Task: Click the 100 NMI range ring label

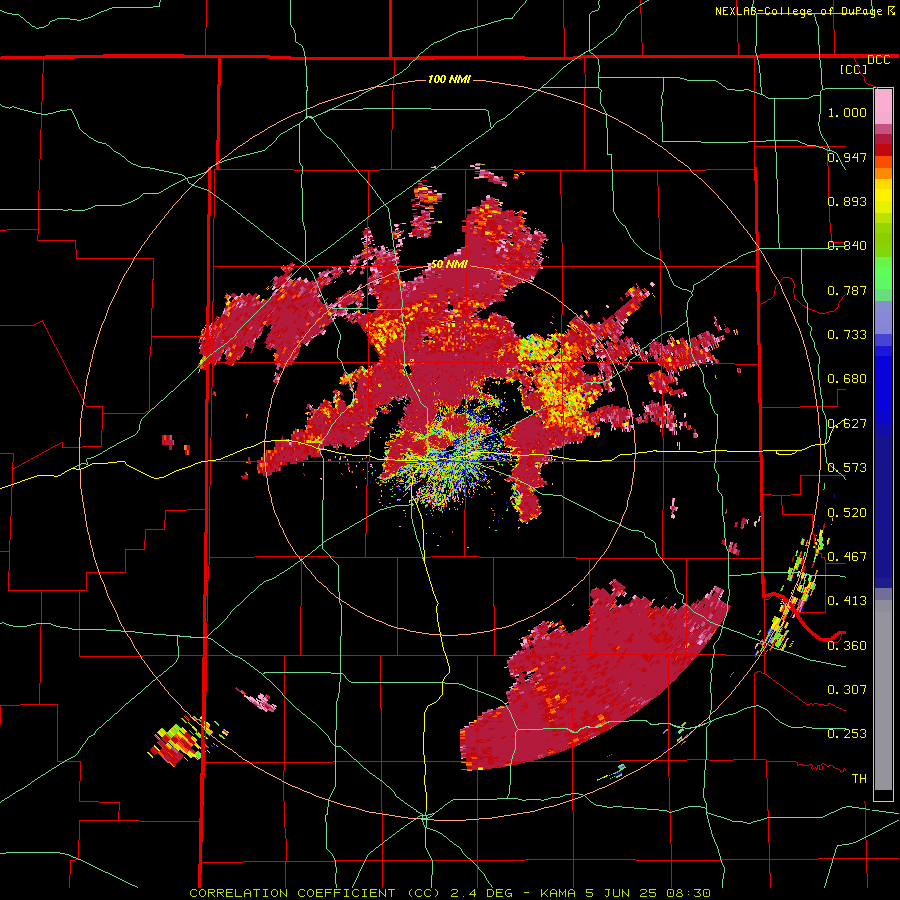Action: (x=449, y=79)
